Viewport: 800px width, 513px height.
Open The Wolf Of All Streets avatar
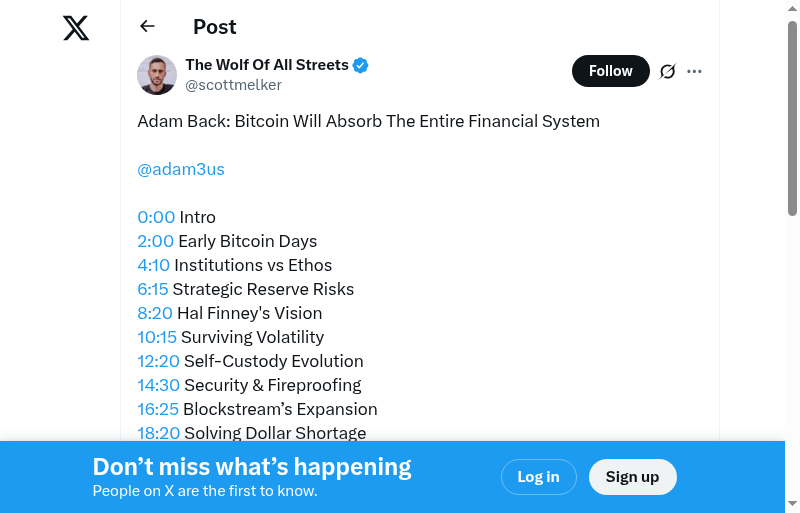[x=157, y=75]
